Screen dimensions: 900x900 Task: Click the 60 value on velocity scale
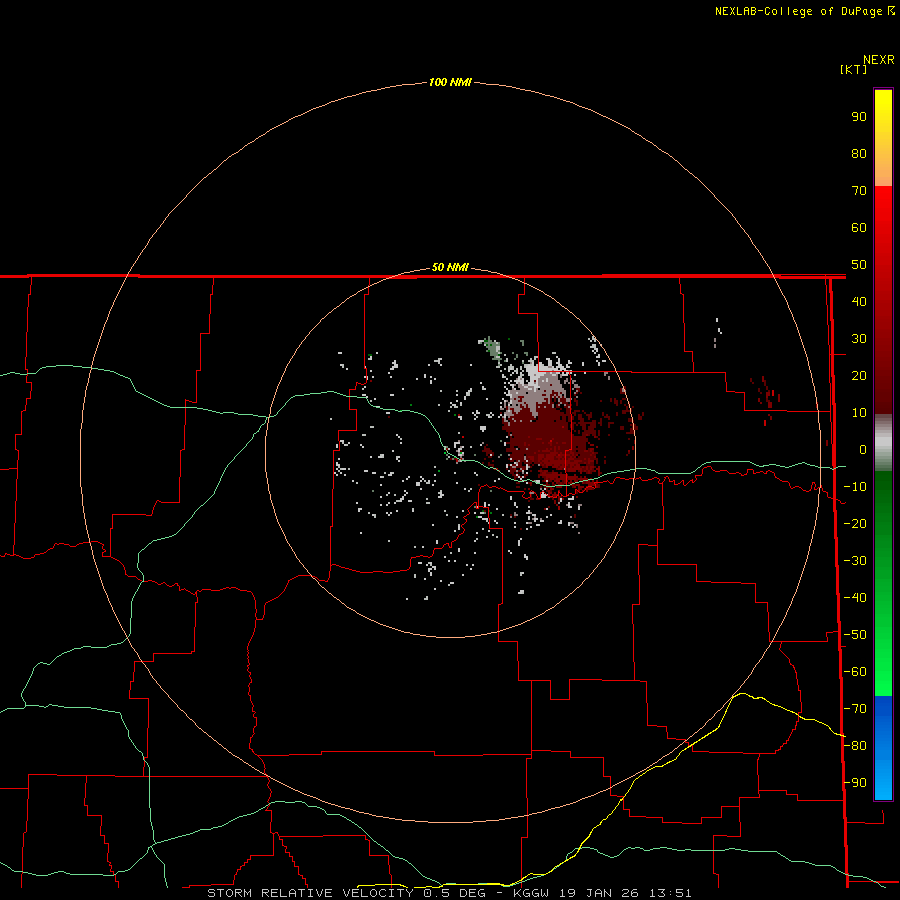click(859, 227)
